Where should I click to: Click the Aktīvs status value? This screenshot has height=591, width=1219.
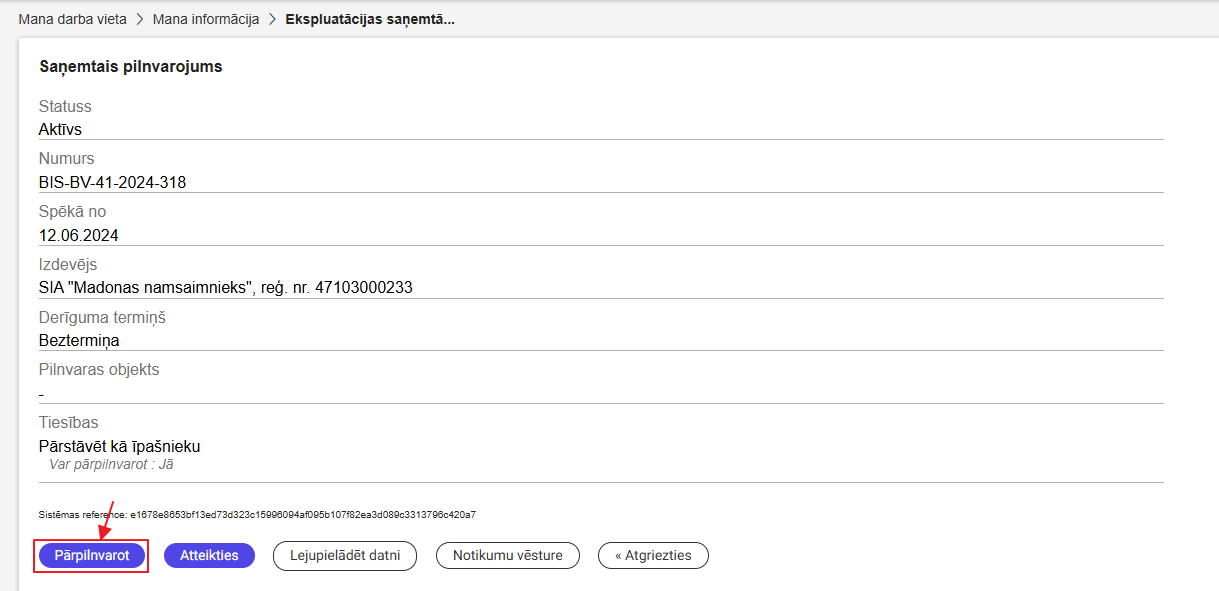pos(60,129)
